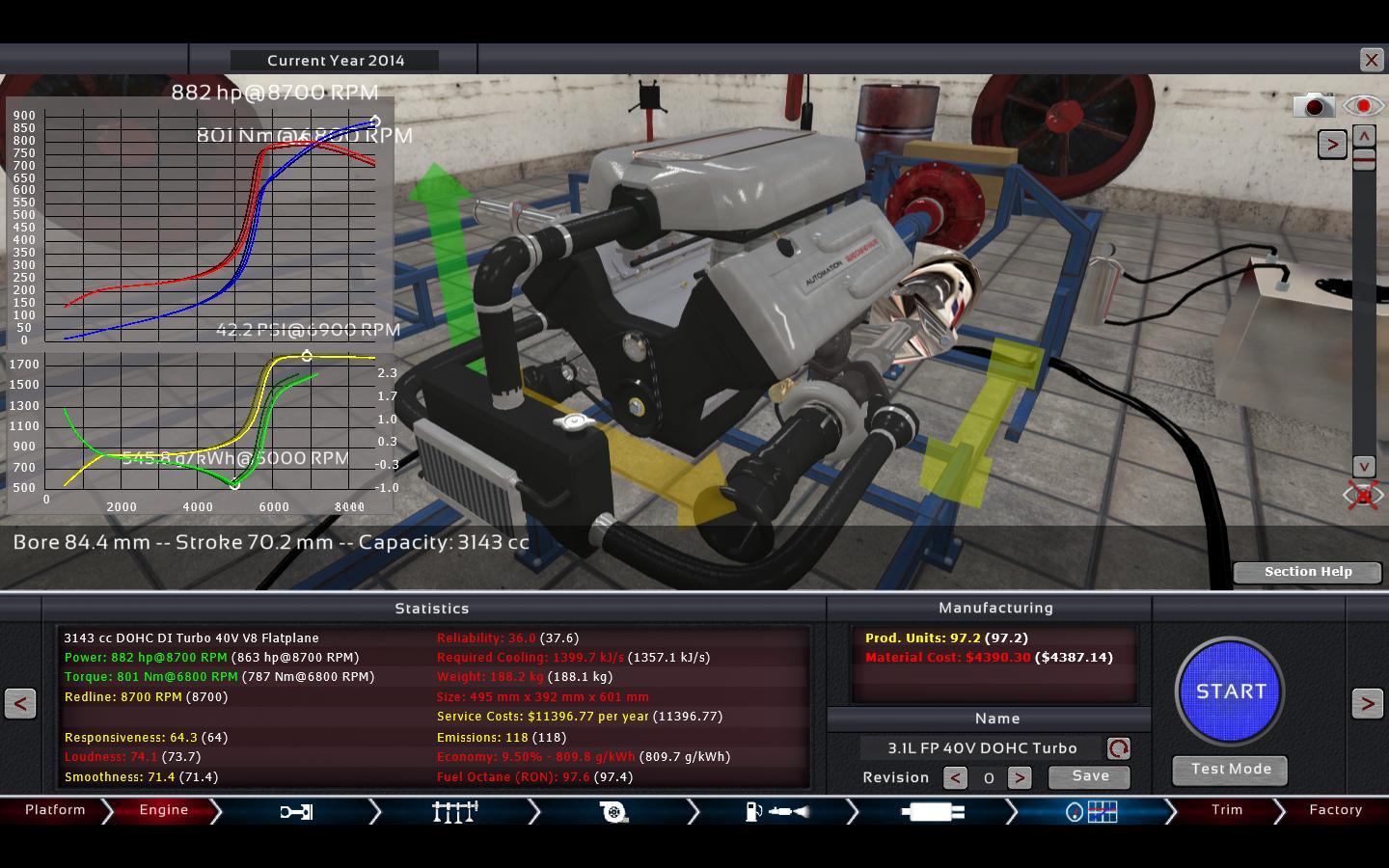This screenshot has height=868, width=1389.
Task: Switch to the Platform tab
Action: coord(55,810)
